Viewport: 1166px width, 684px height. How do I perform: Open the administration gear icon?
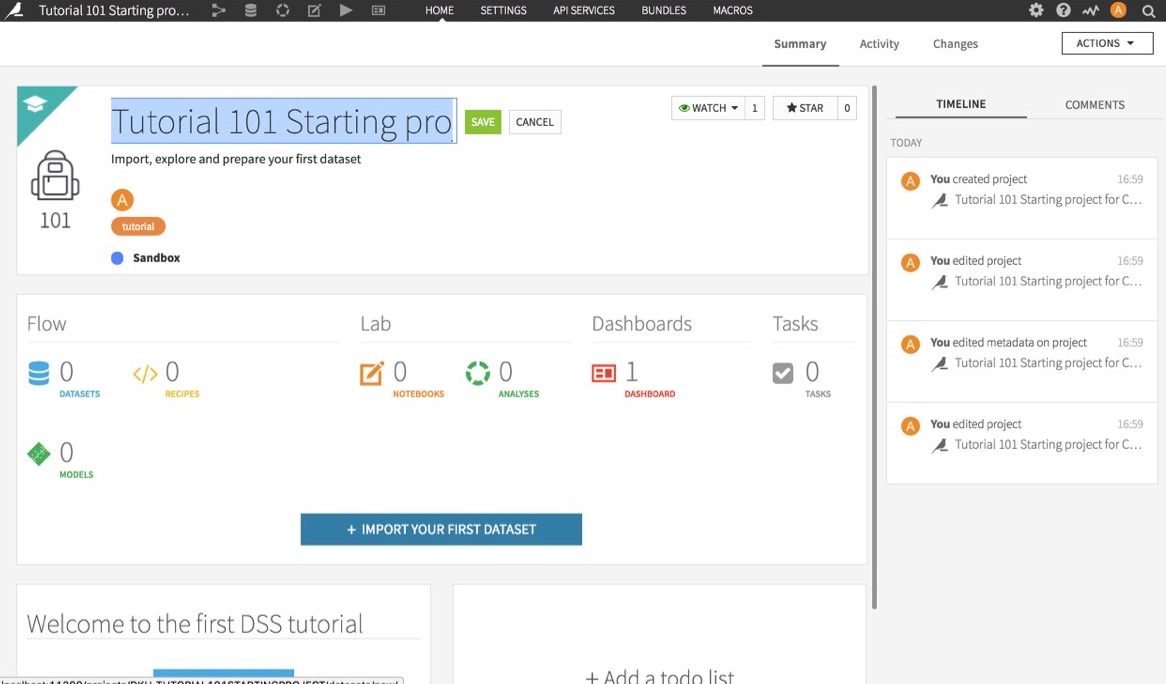(1036, 10)
